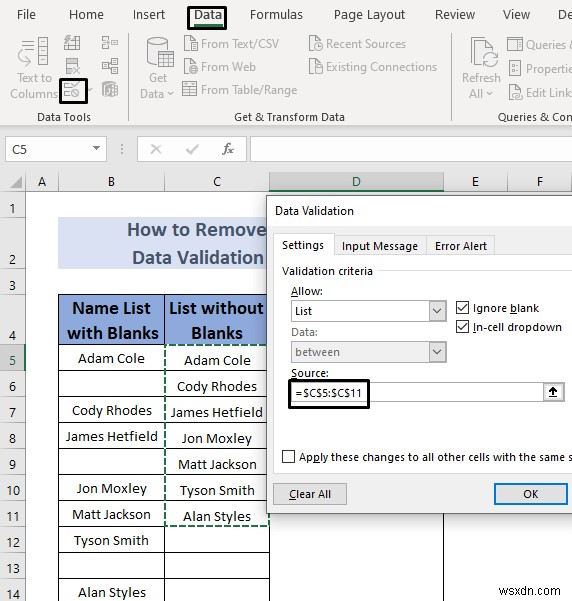Open the File tab

(x=26, y=15)
